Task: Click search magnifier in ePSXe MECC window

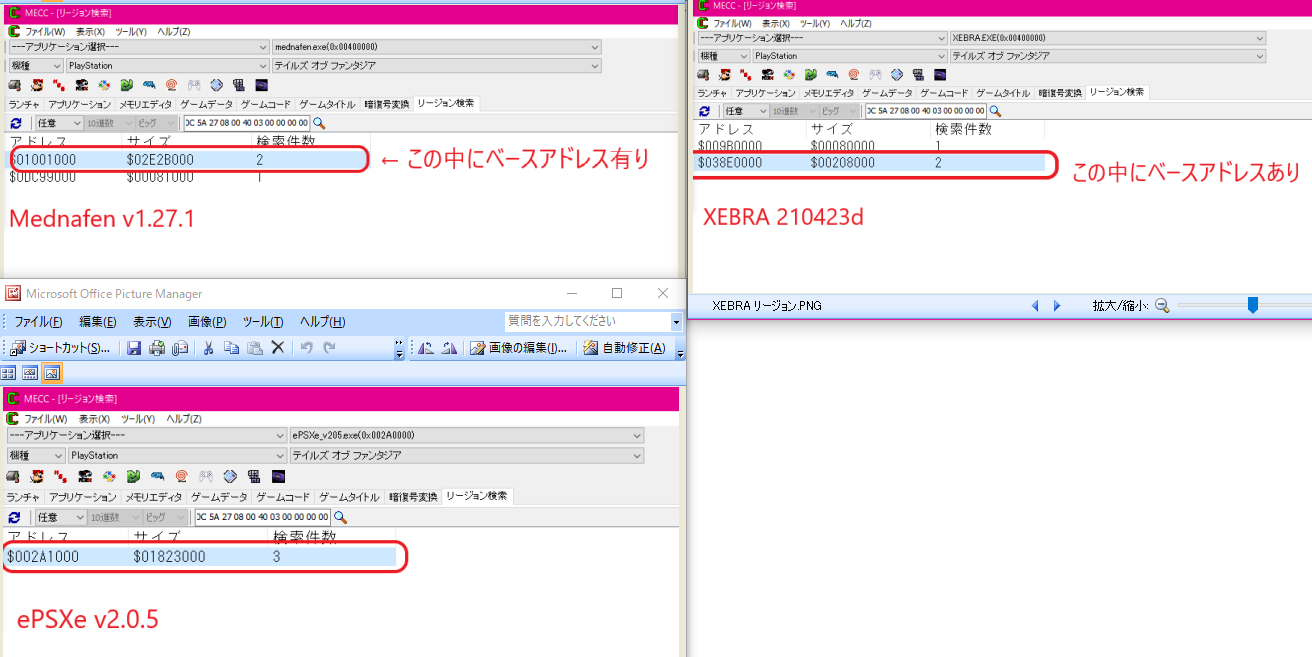Action: coord(340,517)
